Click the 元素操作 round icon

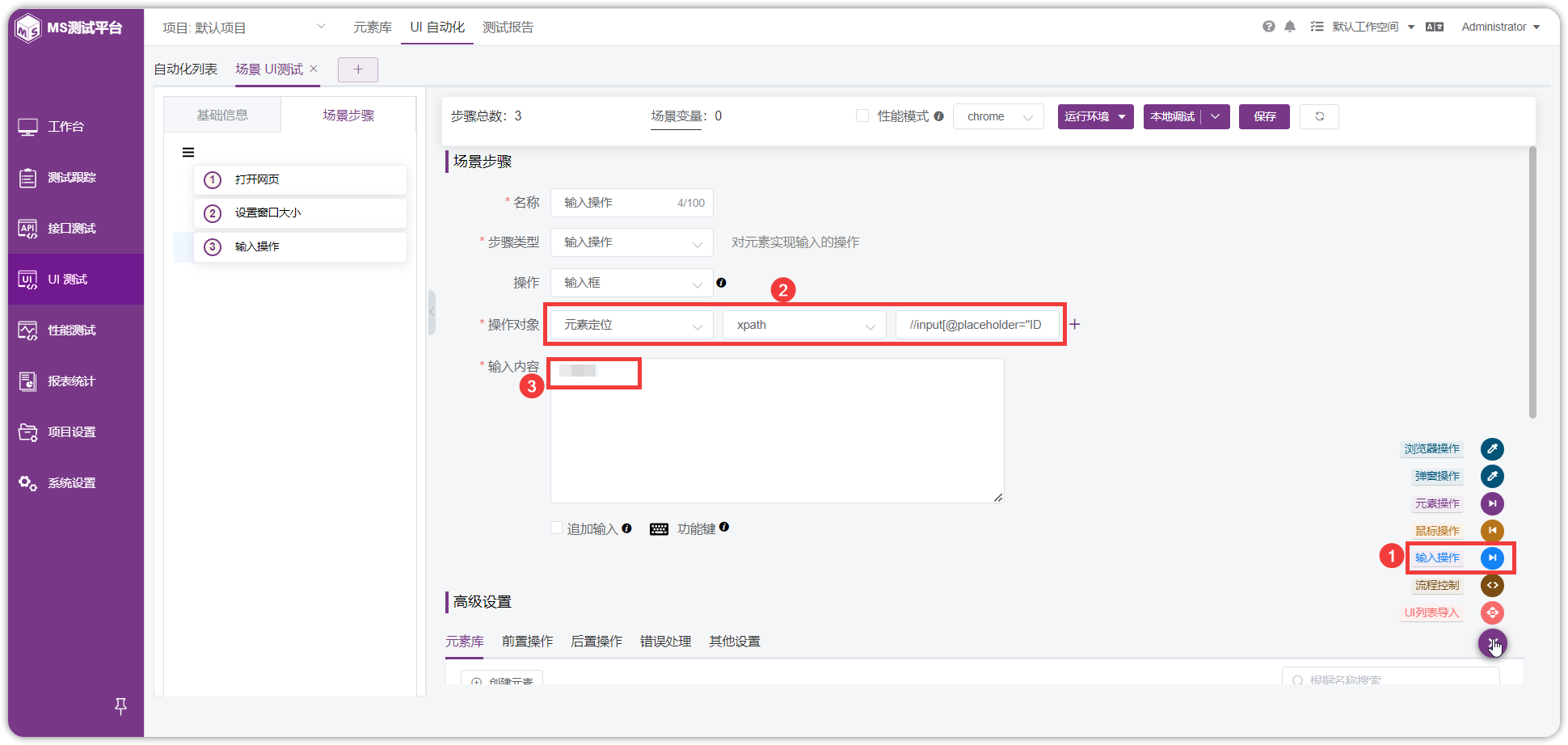point(1492,503)
